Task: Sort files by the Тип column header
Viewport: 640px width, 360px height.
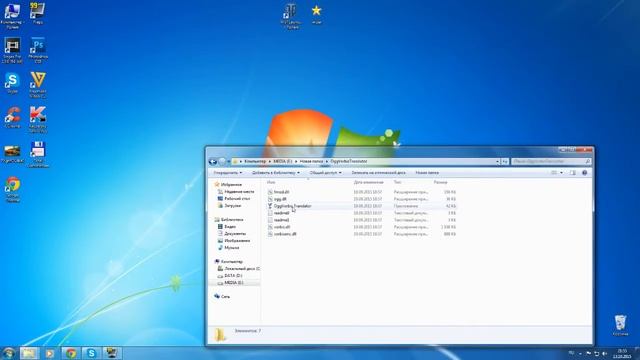Action: (397, 182)
